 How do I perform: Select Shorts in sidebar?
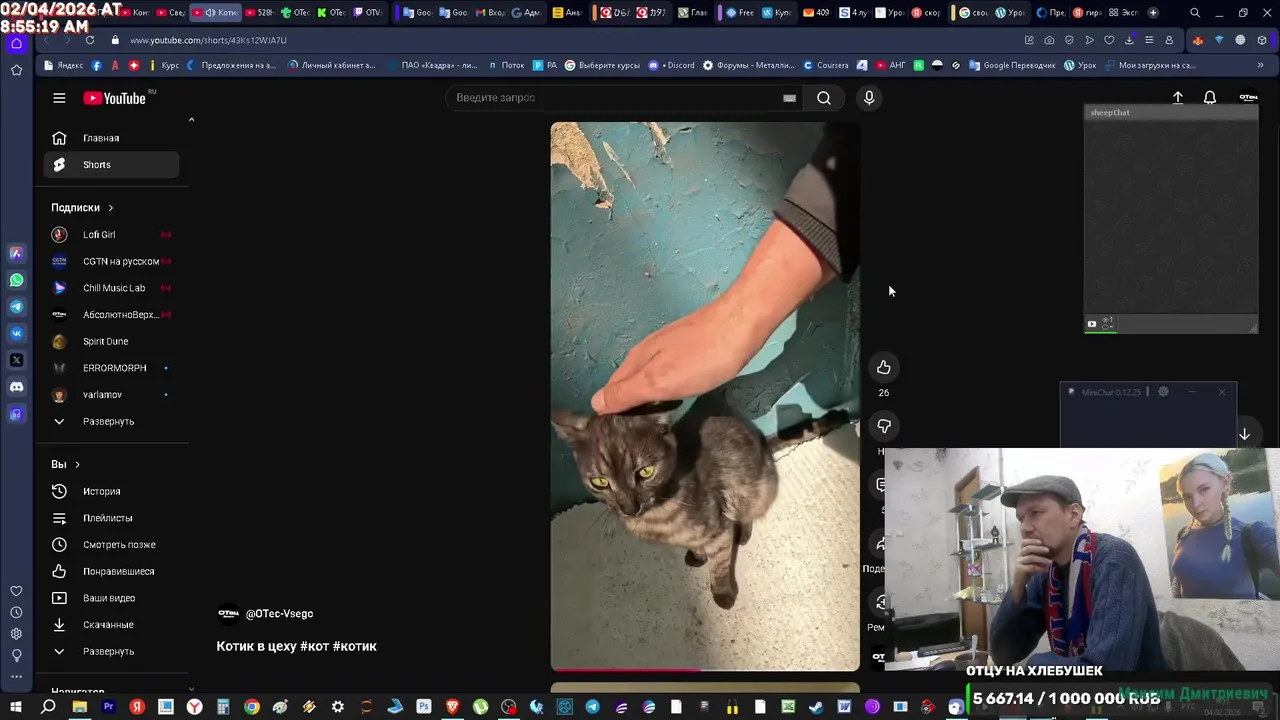(111, 165)
